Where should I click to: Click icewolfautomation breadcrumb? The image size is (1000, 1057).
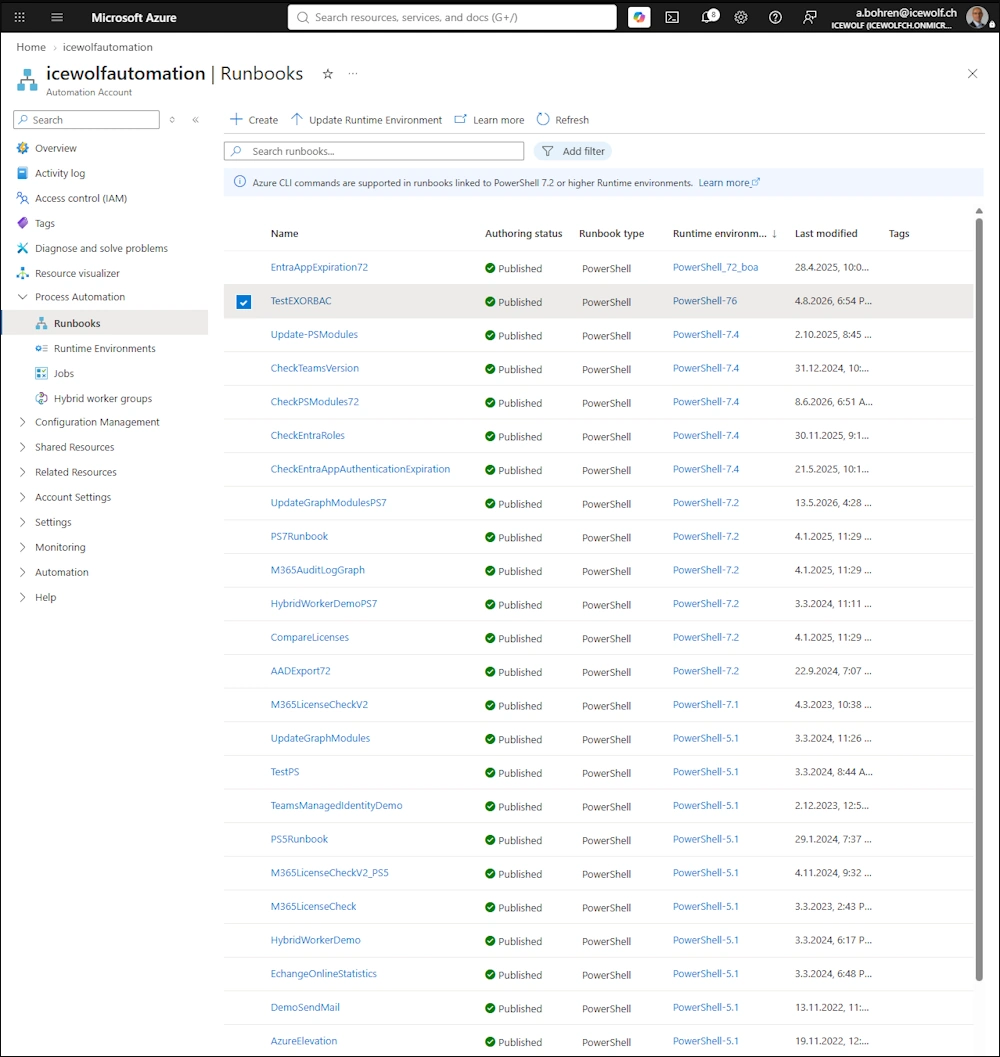[x=108, y=47]
